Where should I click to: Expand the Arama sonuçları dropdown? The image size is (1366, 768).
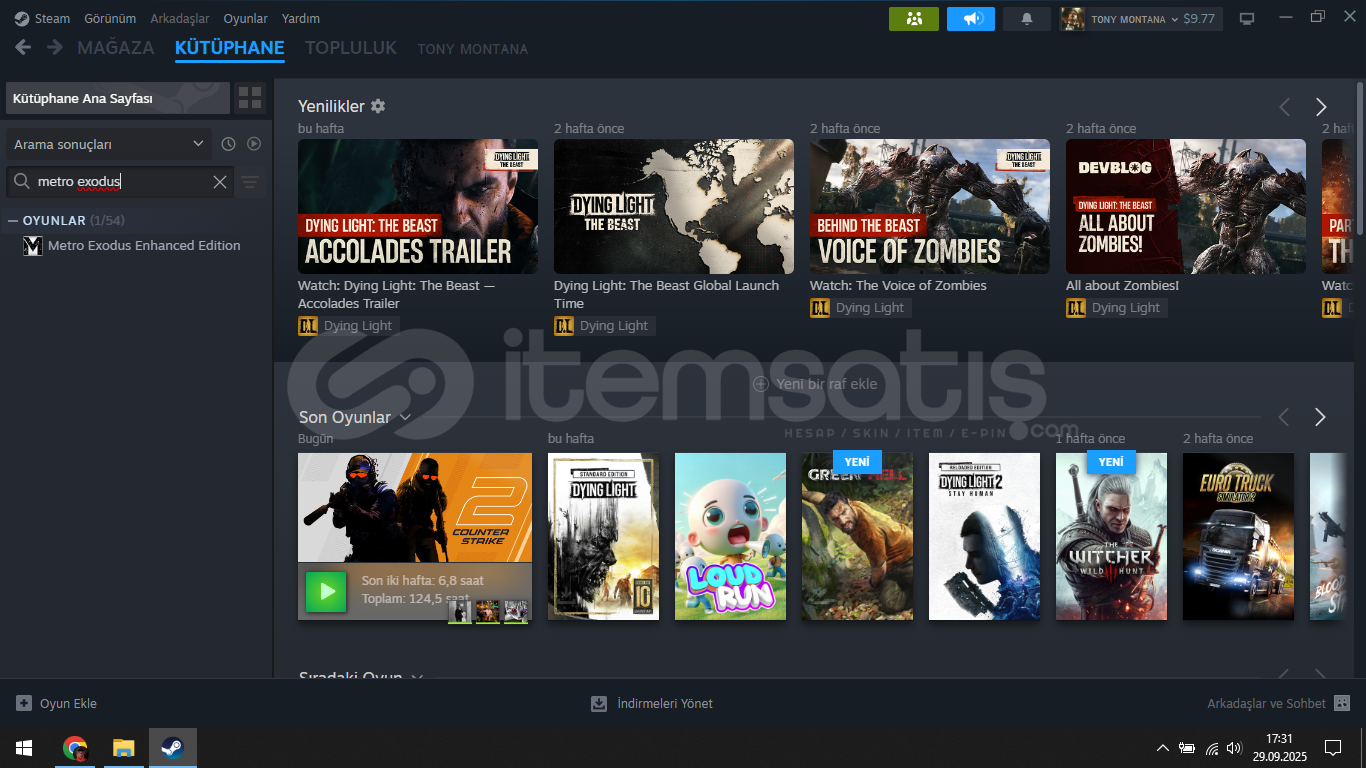[108, 144]
